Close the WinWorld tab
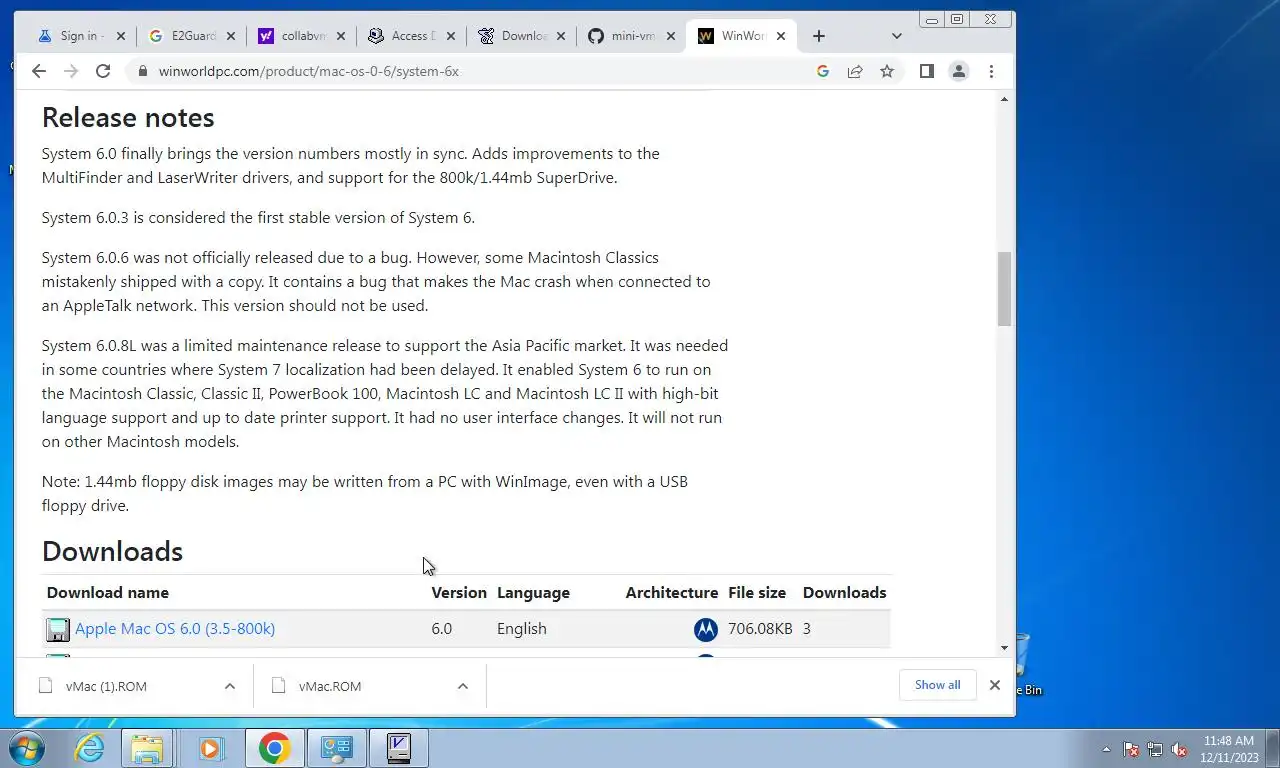This screenshot has width=1280, height=768. (x=781, y=36)
